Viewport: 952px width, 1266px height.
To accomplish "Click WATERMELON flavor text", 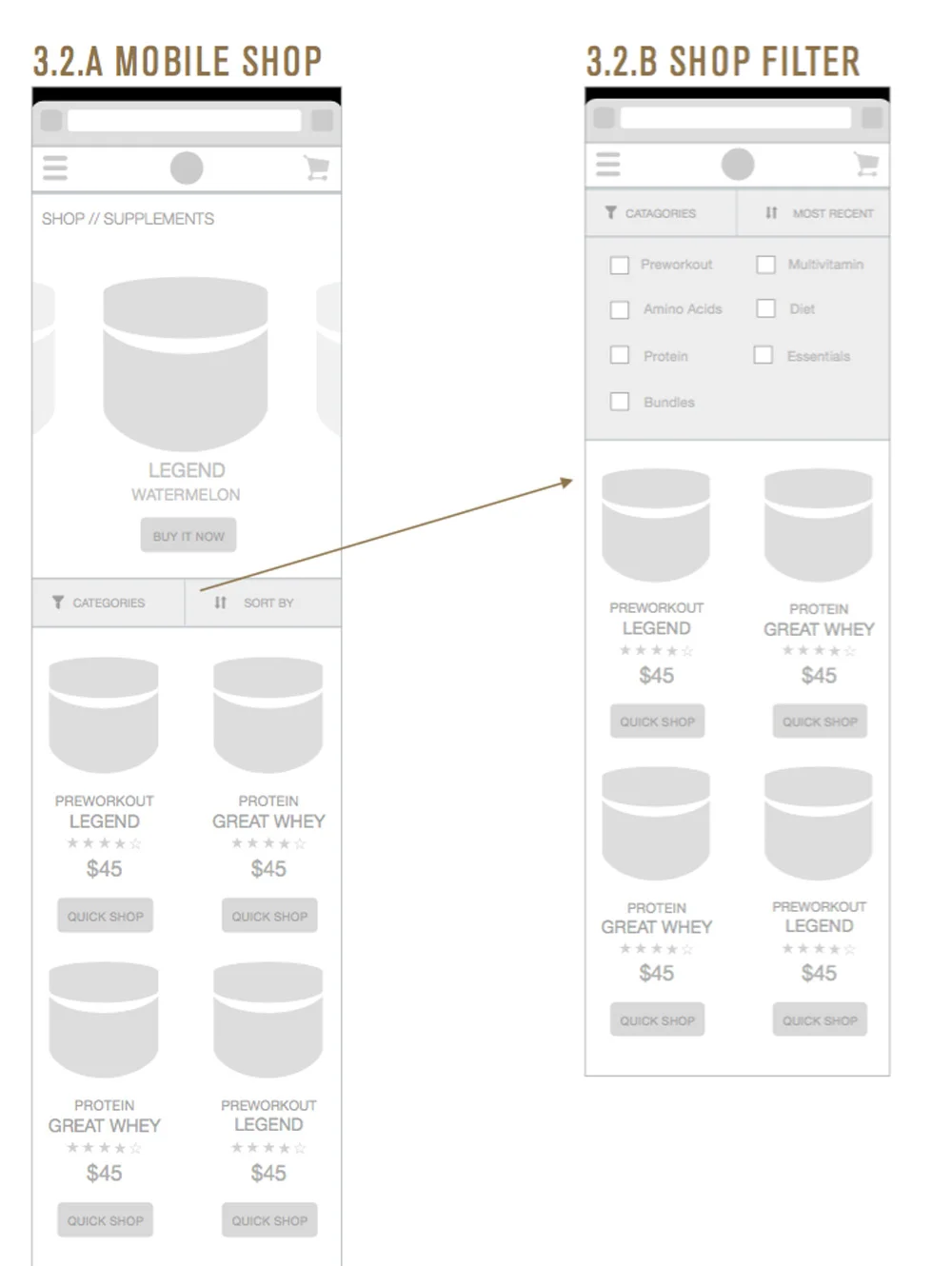I will point(186,495).
